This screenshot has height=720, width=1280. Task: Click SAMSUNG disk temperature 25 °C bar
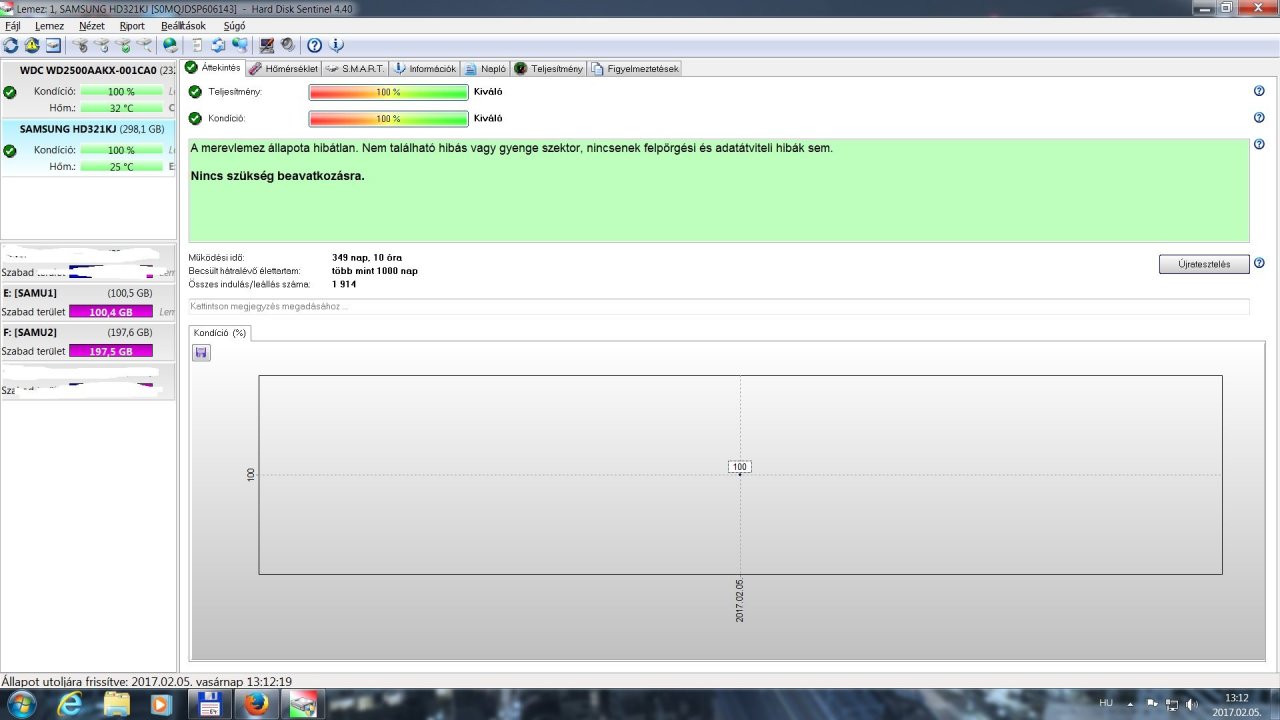pyautogui.click(x=121, y=166)
